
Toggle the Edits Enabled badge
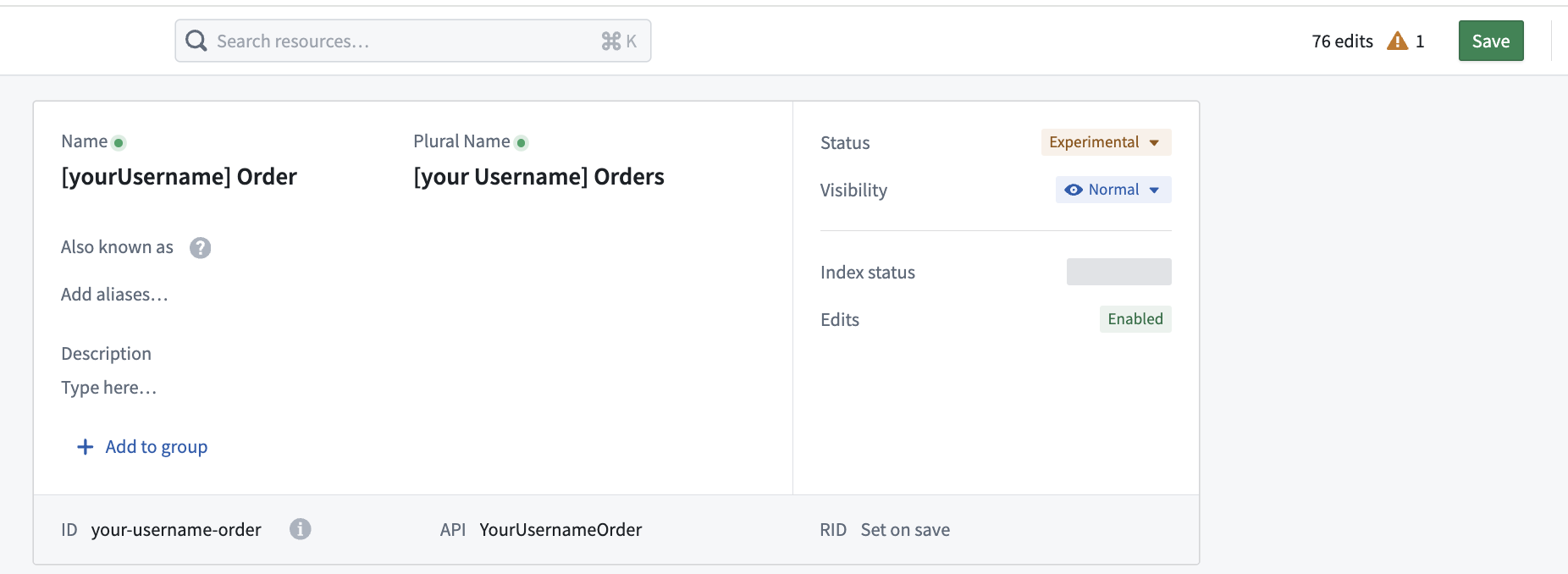(x=1135, y=319)
